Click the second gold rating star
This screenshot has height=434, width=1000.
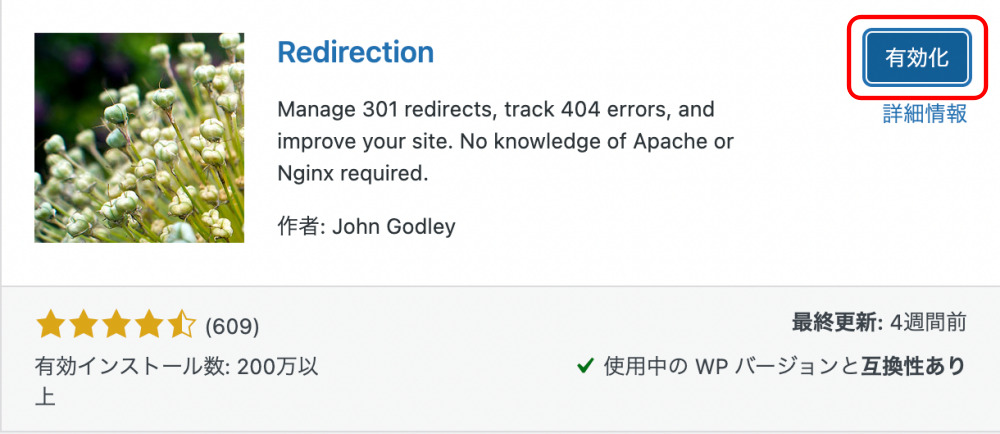coord(83,325)
